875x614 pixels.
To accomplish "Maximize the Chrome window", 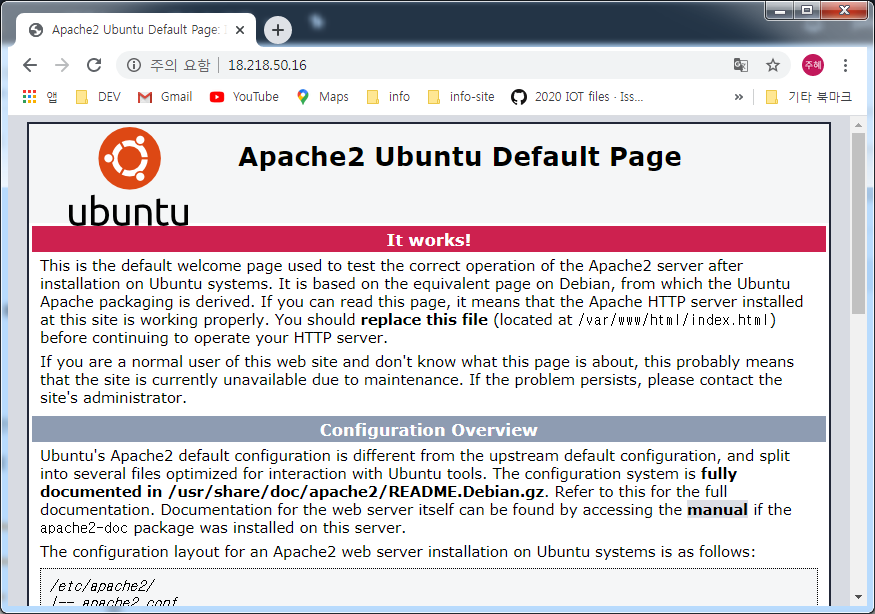I will [807, 10].
